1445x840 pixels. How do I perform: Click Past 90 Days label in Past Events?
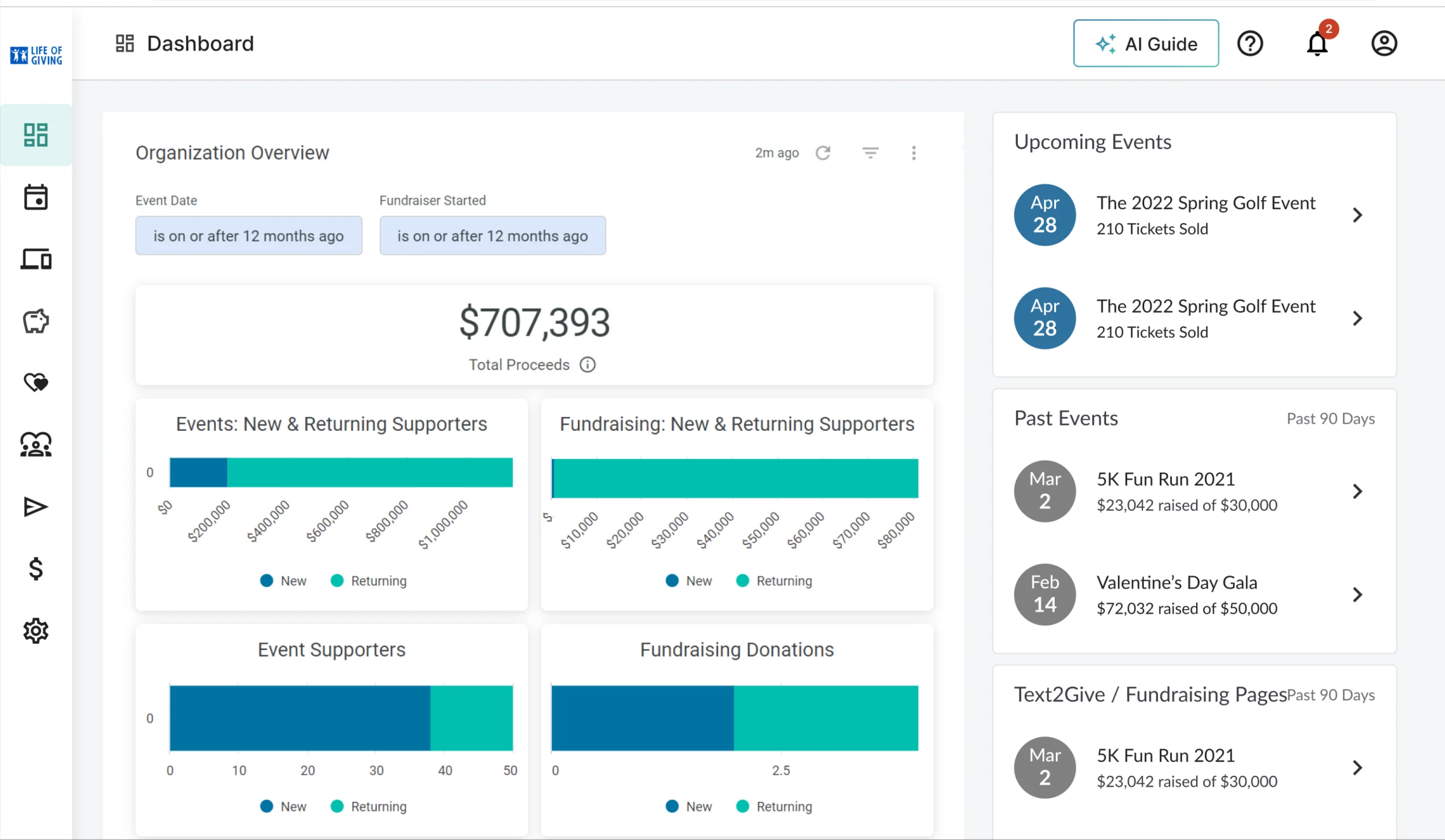pos(1331,419)
